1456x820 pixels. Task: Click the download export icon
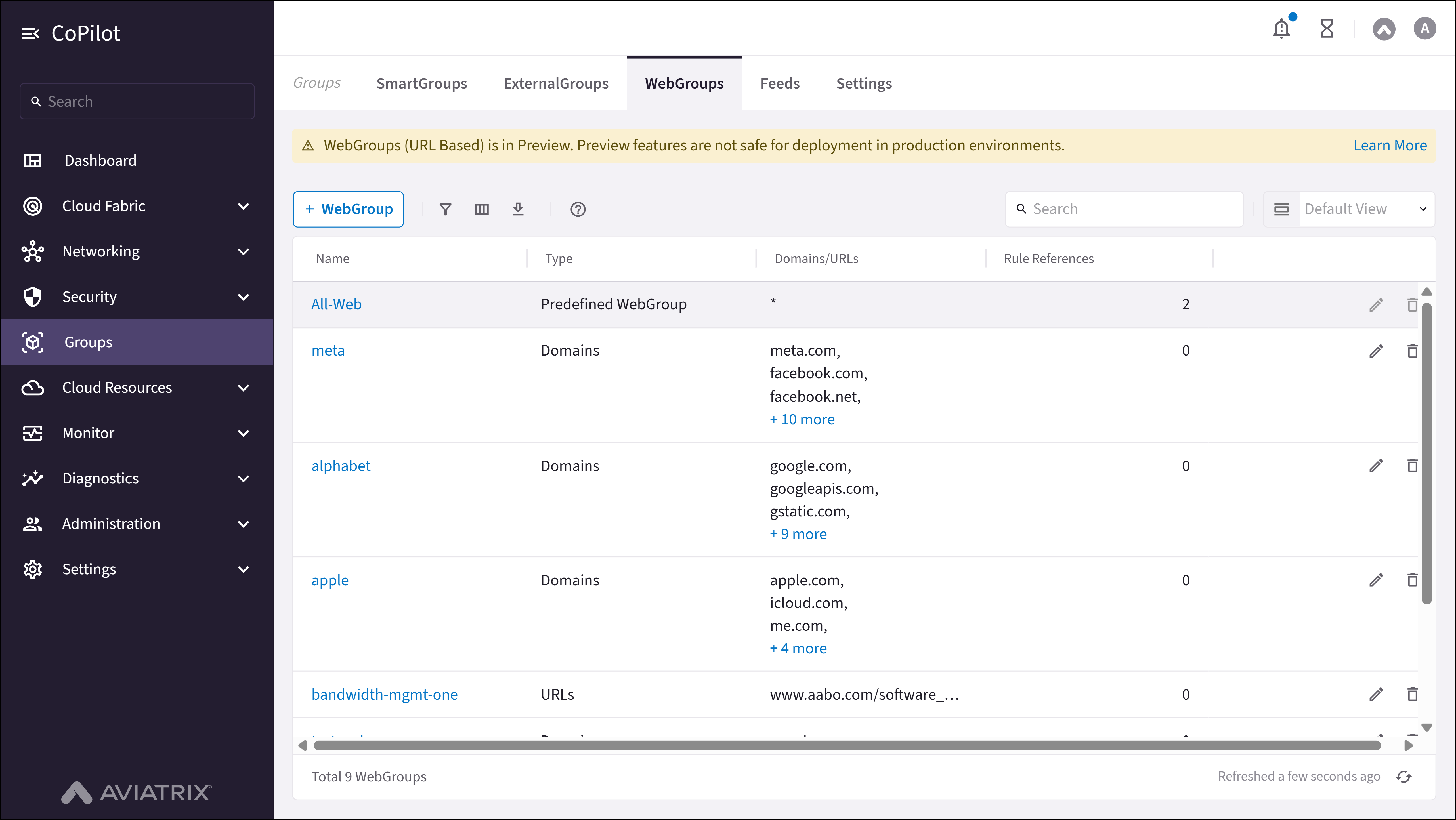(x=518, y=209)
